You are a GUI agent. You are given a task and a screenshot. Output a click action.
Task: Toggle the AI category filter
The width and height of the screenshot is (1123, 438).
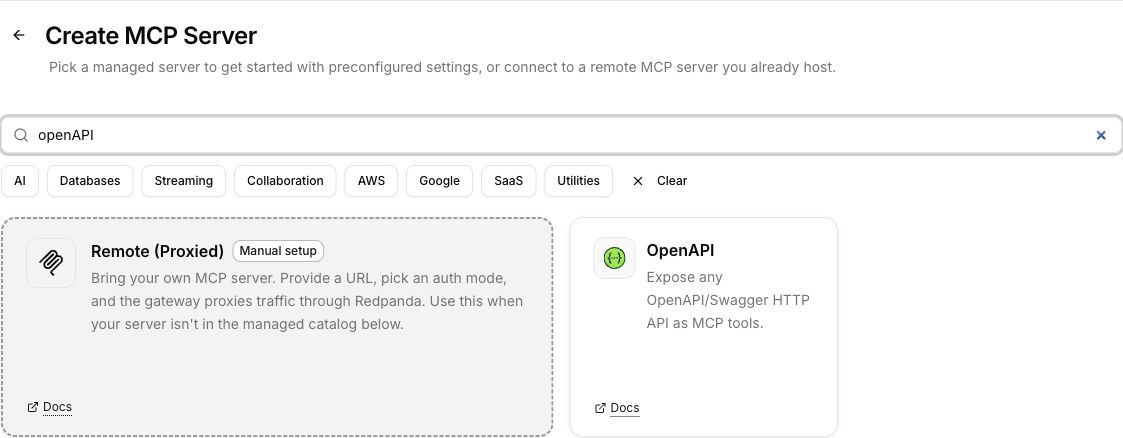coord(20,181)
